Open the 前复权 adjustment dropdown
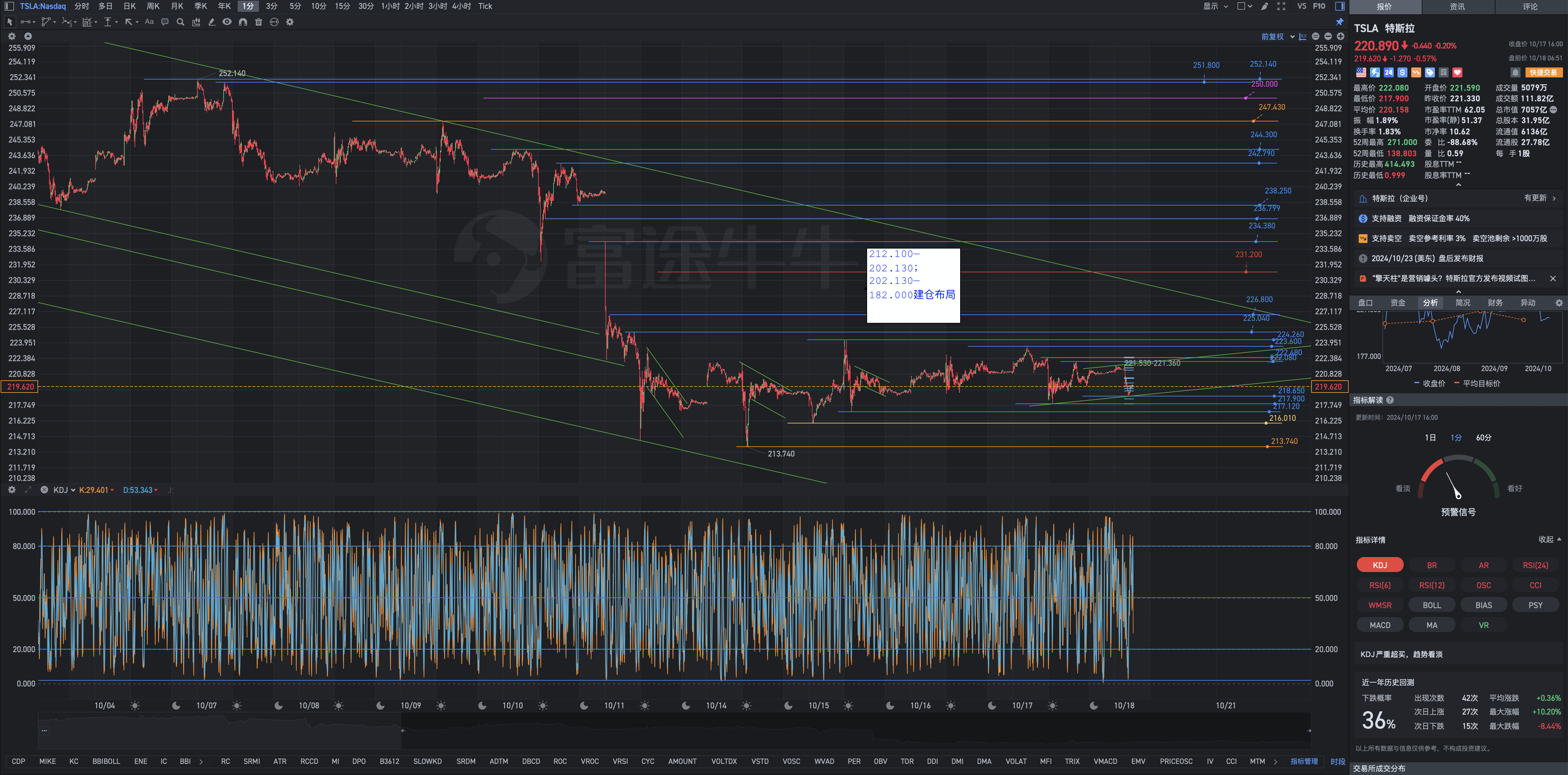The image size is (1568, 775). point(1278,37)
